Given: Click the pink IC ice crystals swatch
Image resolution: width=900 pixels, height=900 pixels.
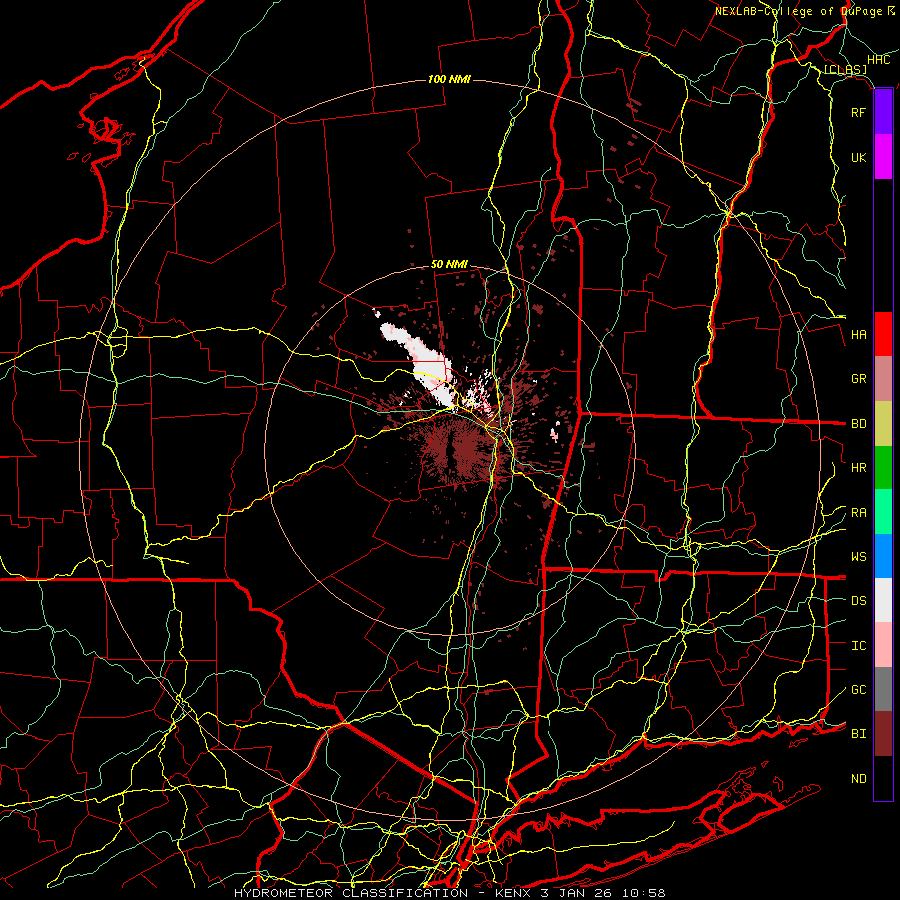Looking at the screenshot, I should (x=883, y=645).
